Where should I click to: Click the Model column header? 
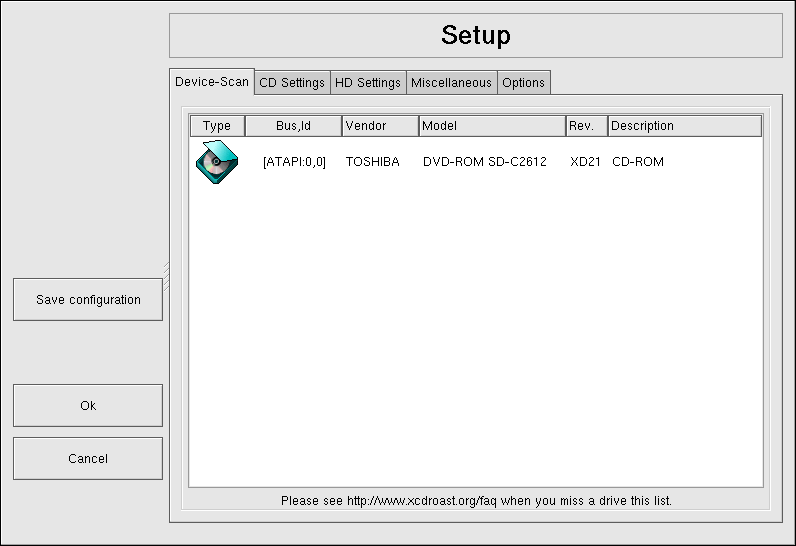[492, 126]
